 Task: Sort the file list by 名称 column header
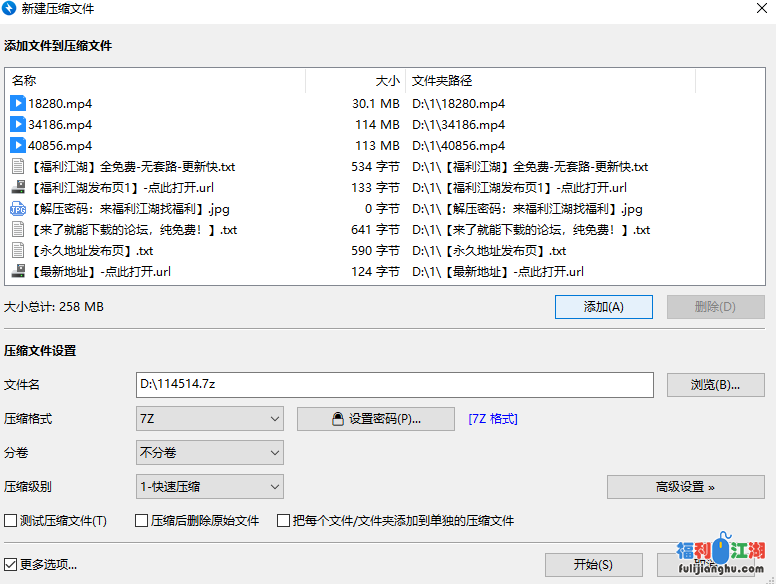155,81
